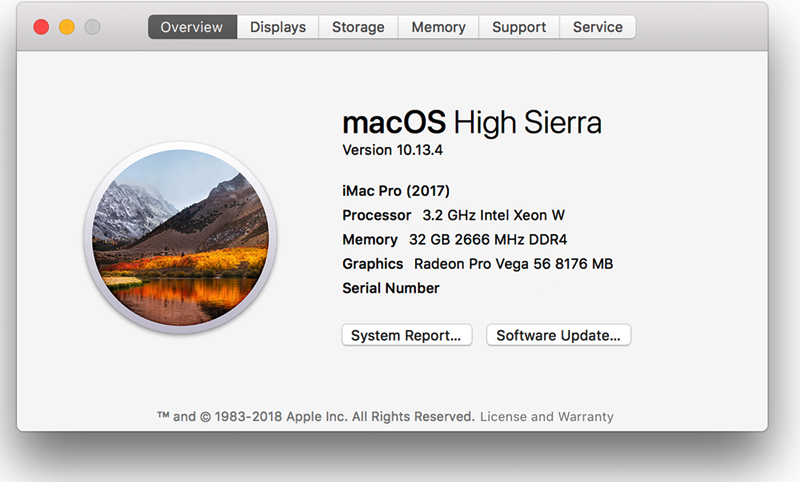This screenshot has width=800, height=482.
Task: Click the macOS High Sierra landscape icon
Action: (181, 238)
